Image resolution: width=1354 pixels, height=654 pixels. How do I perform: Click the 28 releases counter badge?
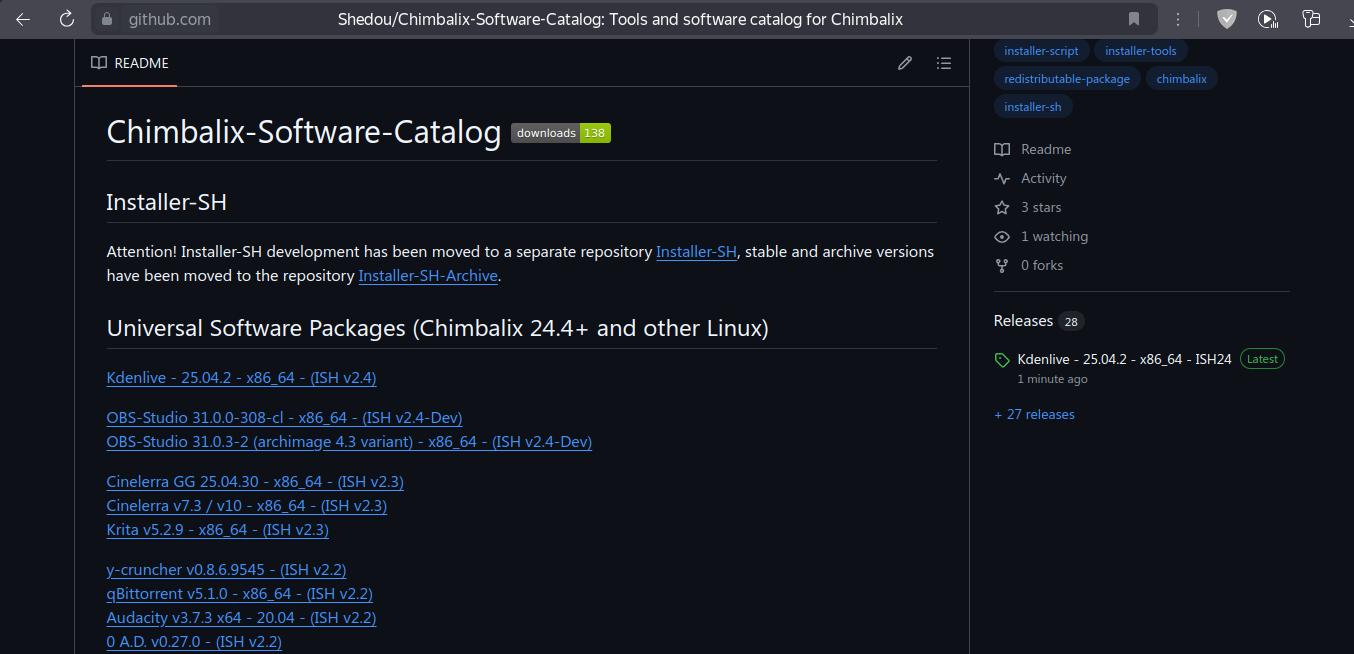tap(1071, 322)
